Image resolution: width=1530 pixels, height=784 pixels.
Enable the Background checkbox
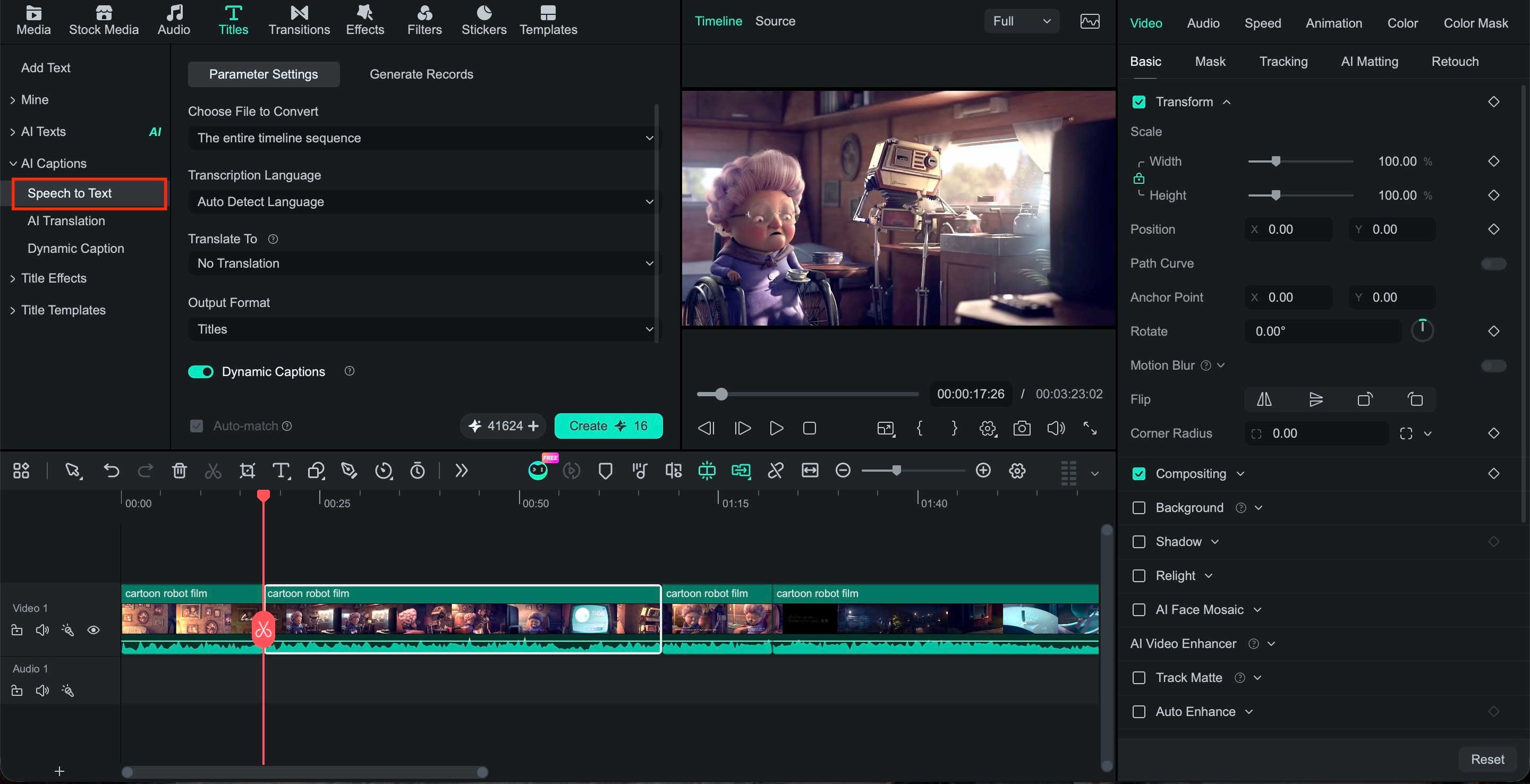[1138, 508]
